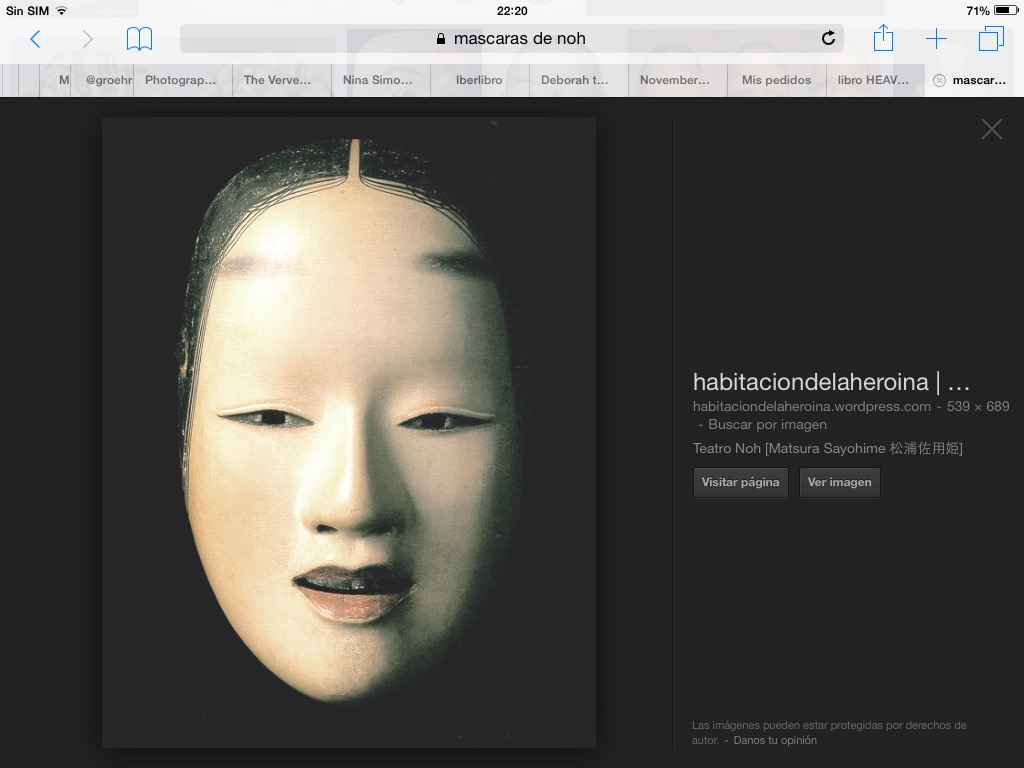Open the Buscar por imagen link
Image resolution: width=1024 pixels, height=768 pixels.
pyautogui.click(x=767, y=424)
